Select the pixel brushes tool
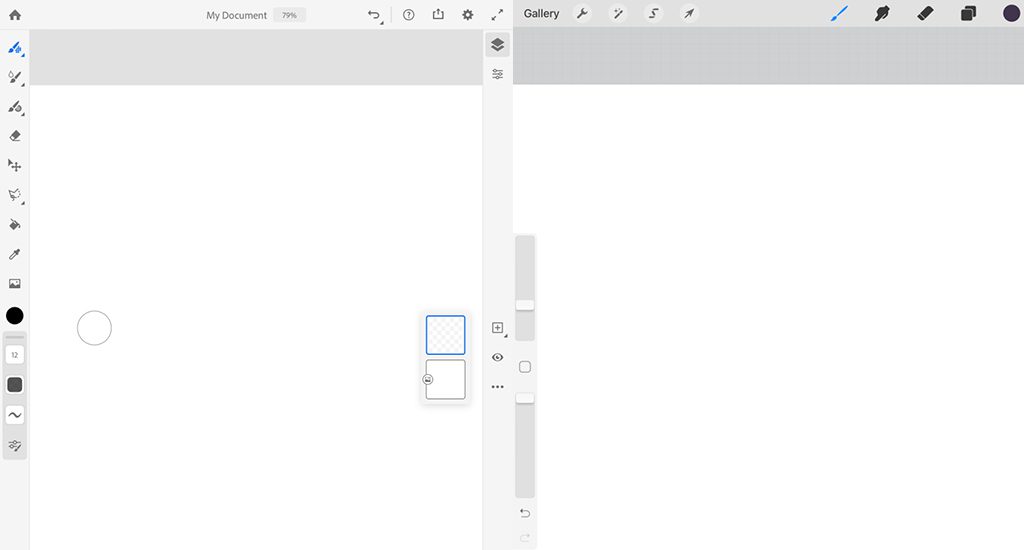This screenshot has width=1024, height=550. [15, 48]
